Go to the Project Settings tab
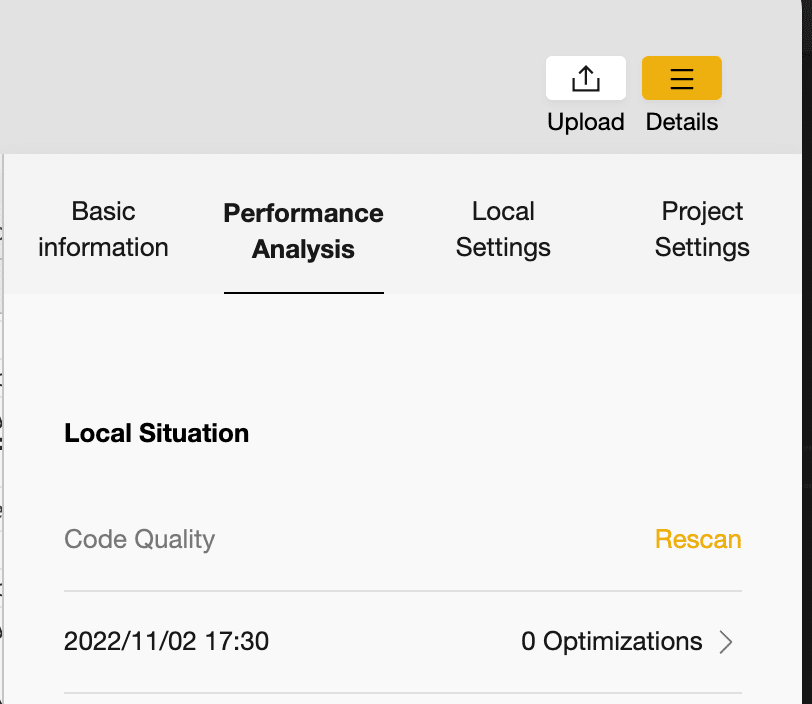Image resolution: width=812 pixels, height=704 pixels. [702, 229]
